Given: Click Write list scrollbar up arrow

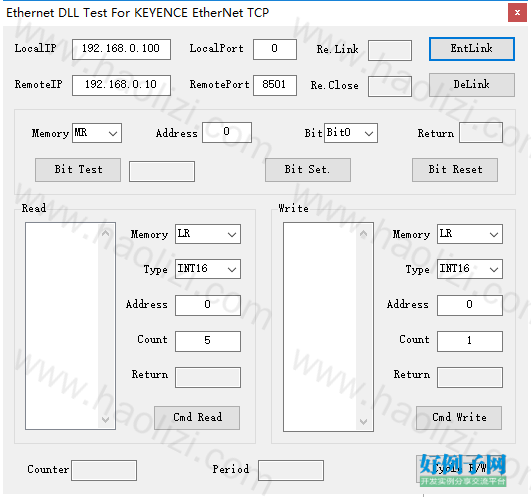Looking at the screenshot, I should click(x=364, y=233).
